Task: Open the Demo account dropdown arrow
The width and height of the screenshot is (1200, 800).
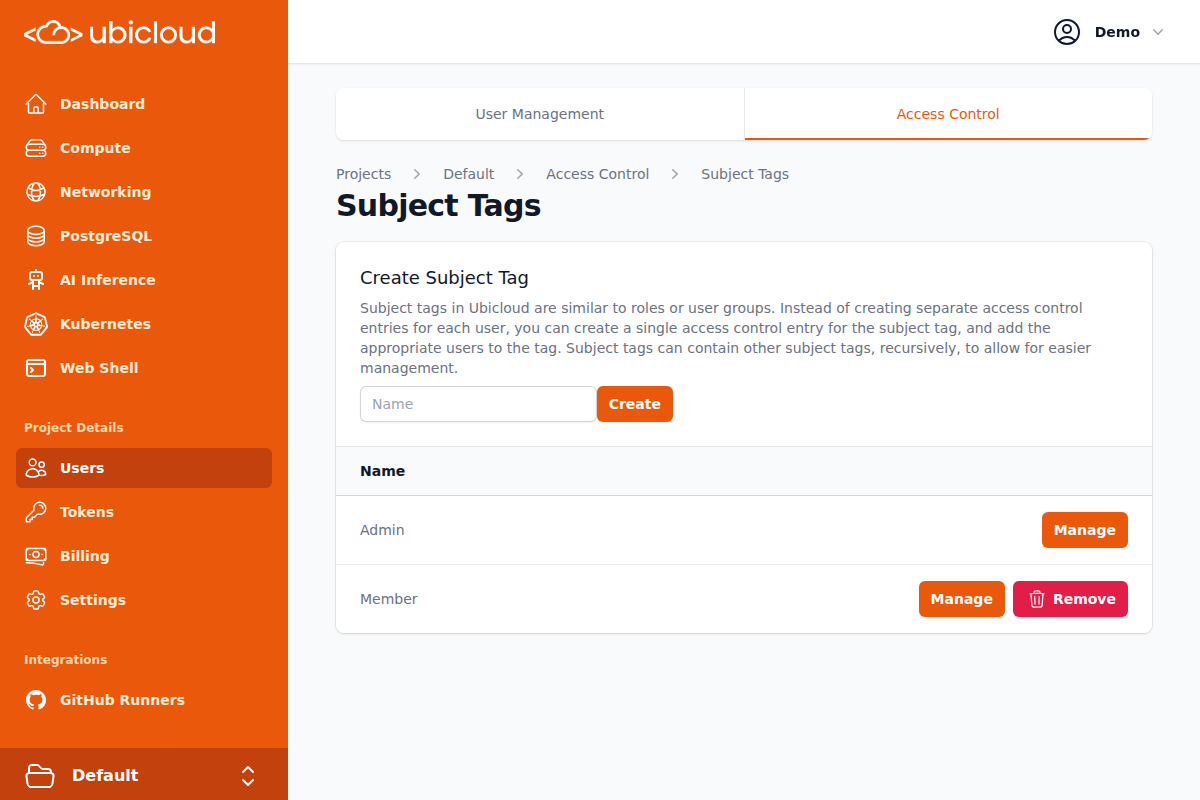Action: tap(1158, 32)
